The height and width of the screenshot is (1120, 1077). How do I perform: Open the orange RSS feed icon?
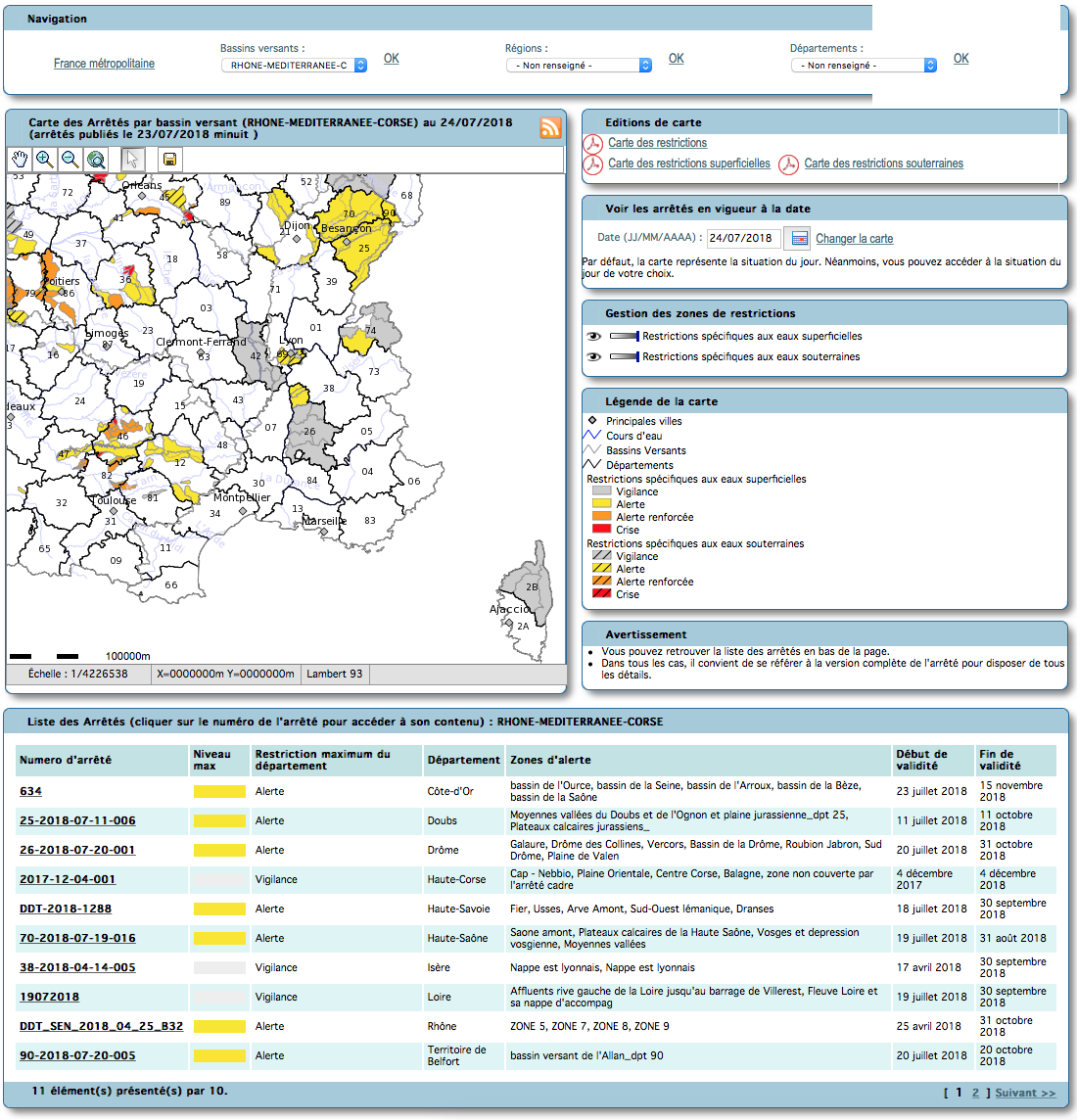[550, 128]
